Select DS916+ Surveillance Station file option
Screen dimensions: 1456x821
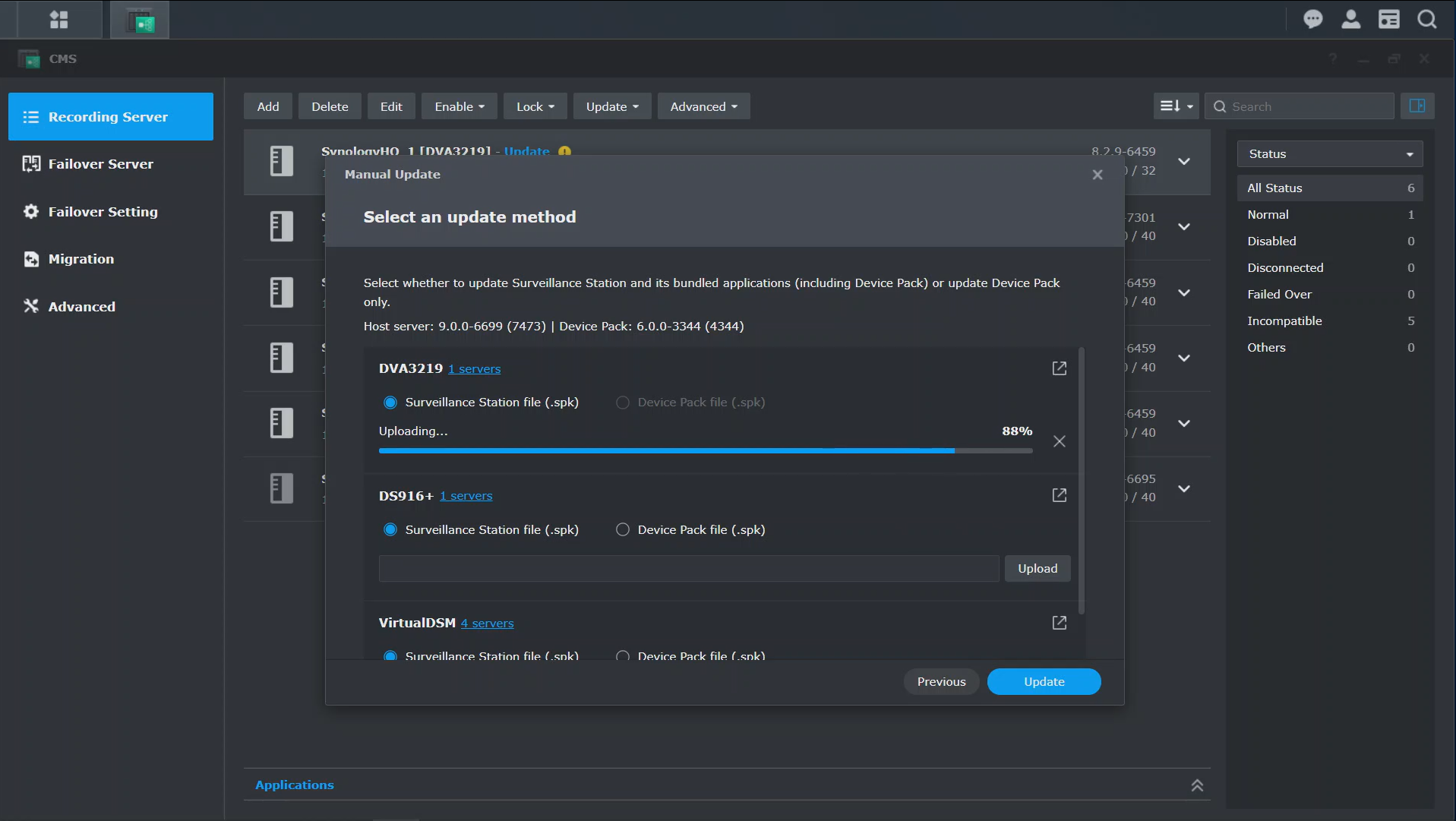click(x=390, y=529)
